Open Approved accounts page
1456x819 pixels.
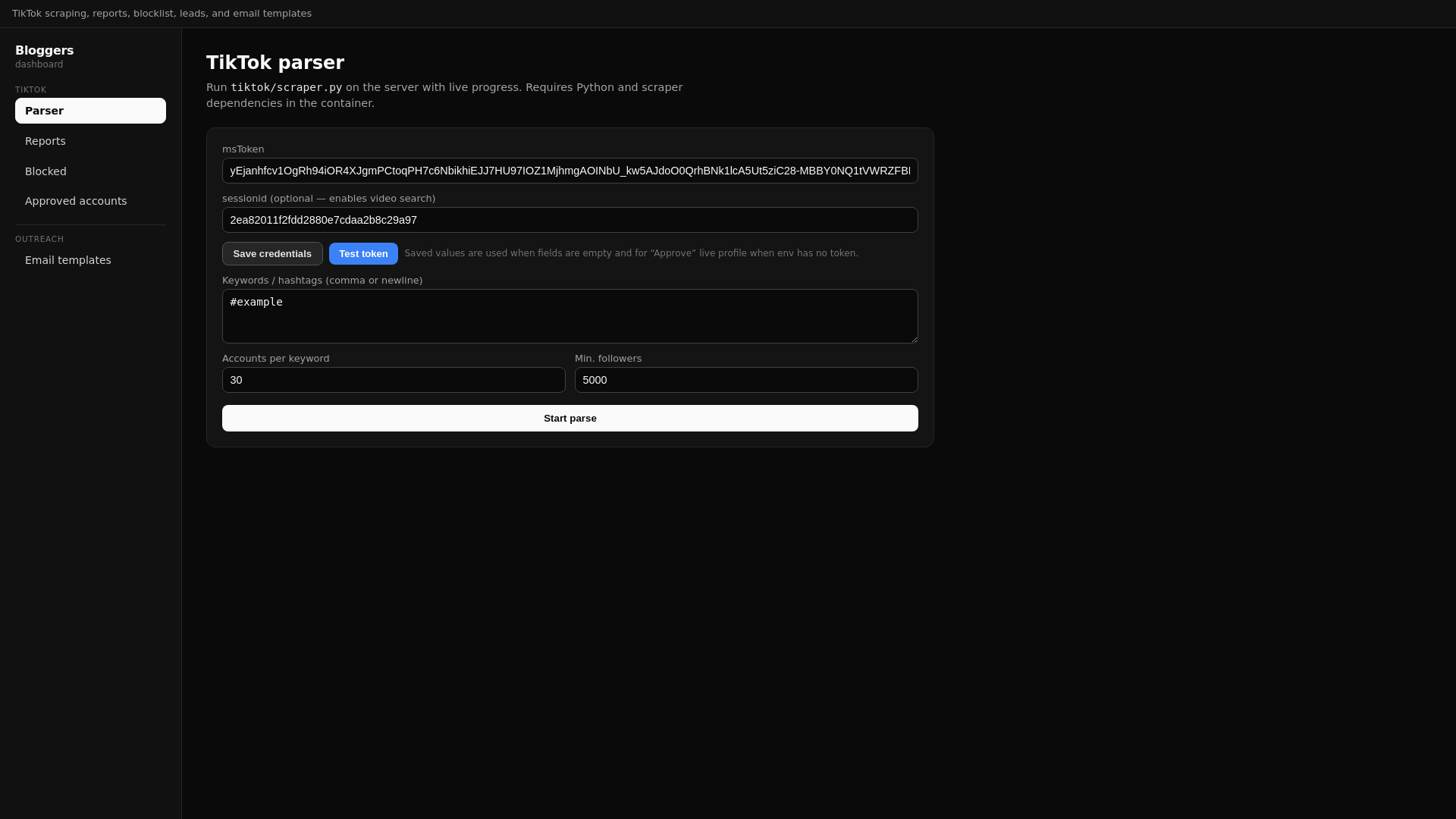pyautogui.click(x=90, y=201)
